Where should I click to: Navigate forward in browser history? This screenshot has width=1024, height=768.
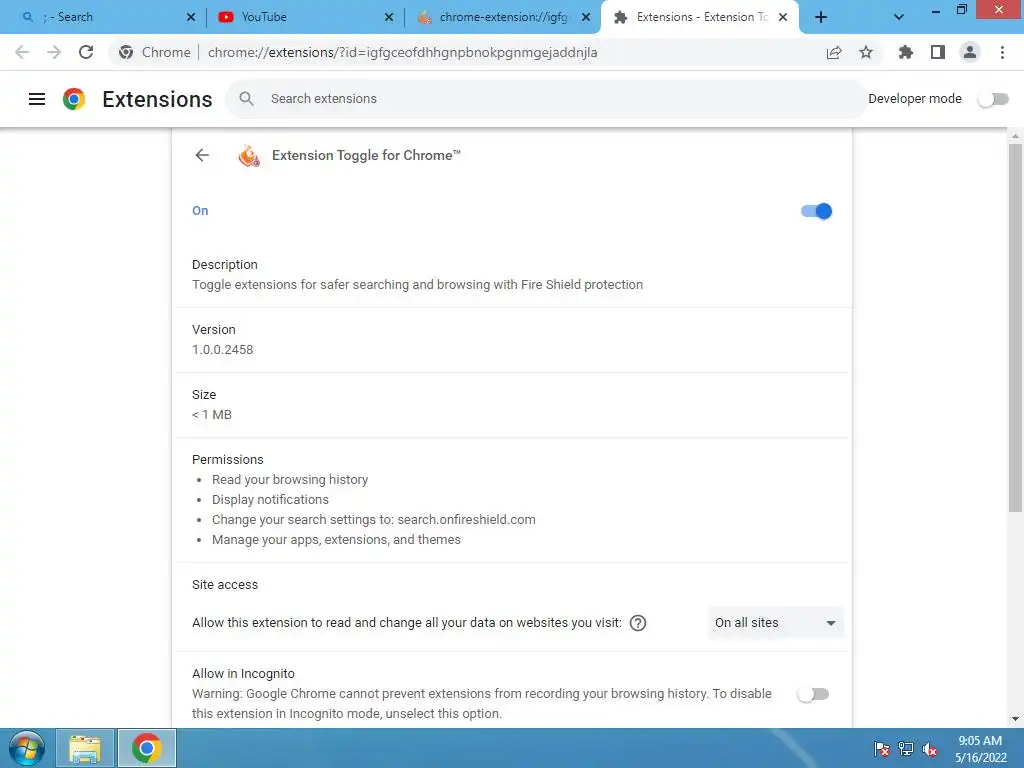point(54,52)
